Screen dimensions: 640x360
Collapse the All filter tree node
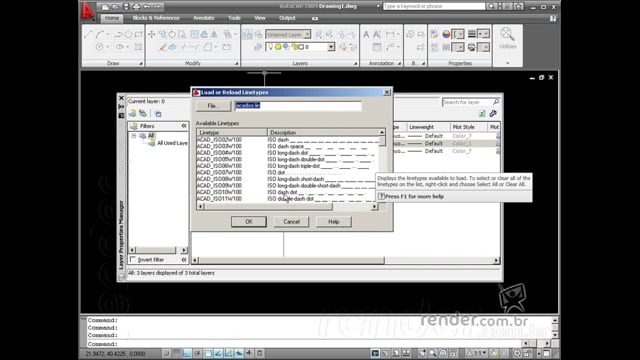[133, 136]
